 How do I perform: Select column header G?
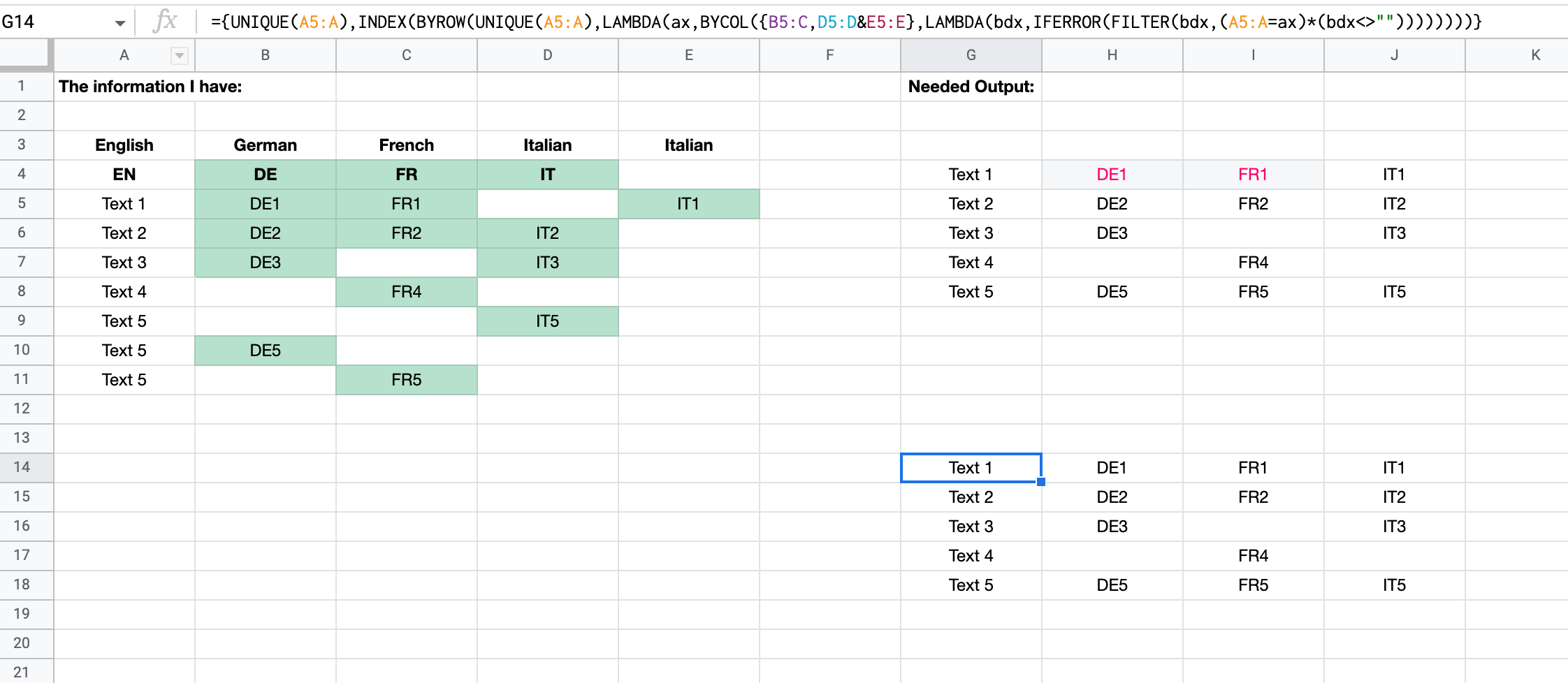coord(971,55)
